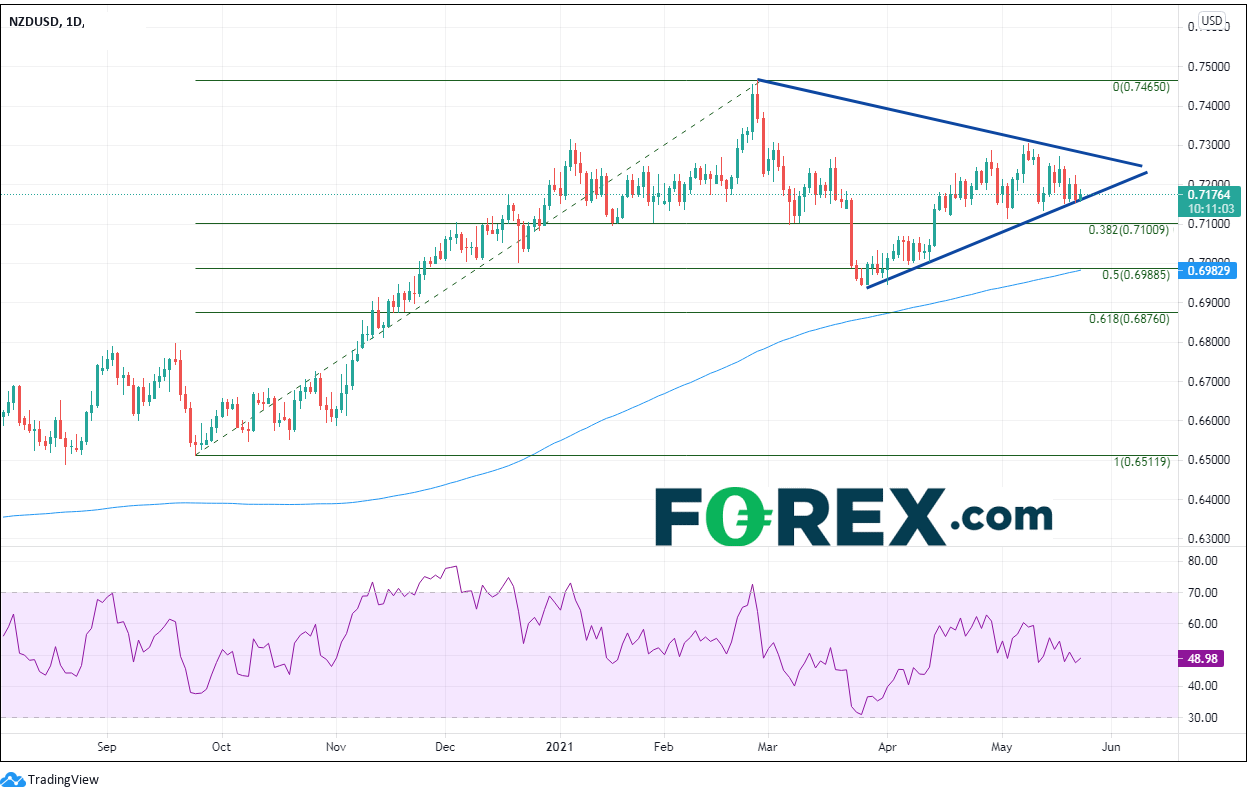Click the FOREX.com watermark logo
Image resolution: width=1253 pixels, height=798 pixels.
pyautogui.click(x=853, y=517)
